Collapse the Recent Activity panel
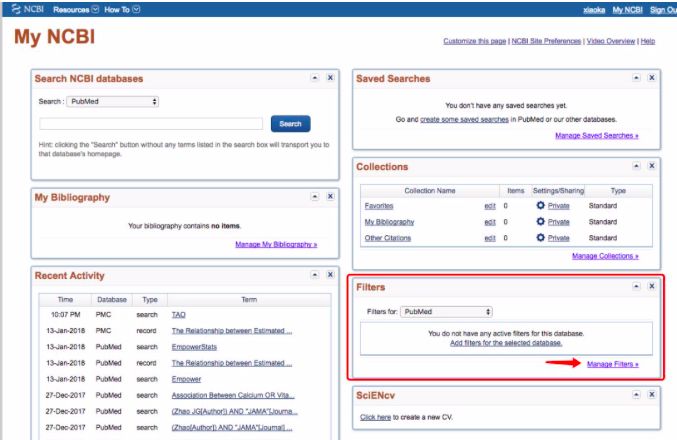Screen dimensions: 677x440 click(x=315, y=275)
